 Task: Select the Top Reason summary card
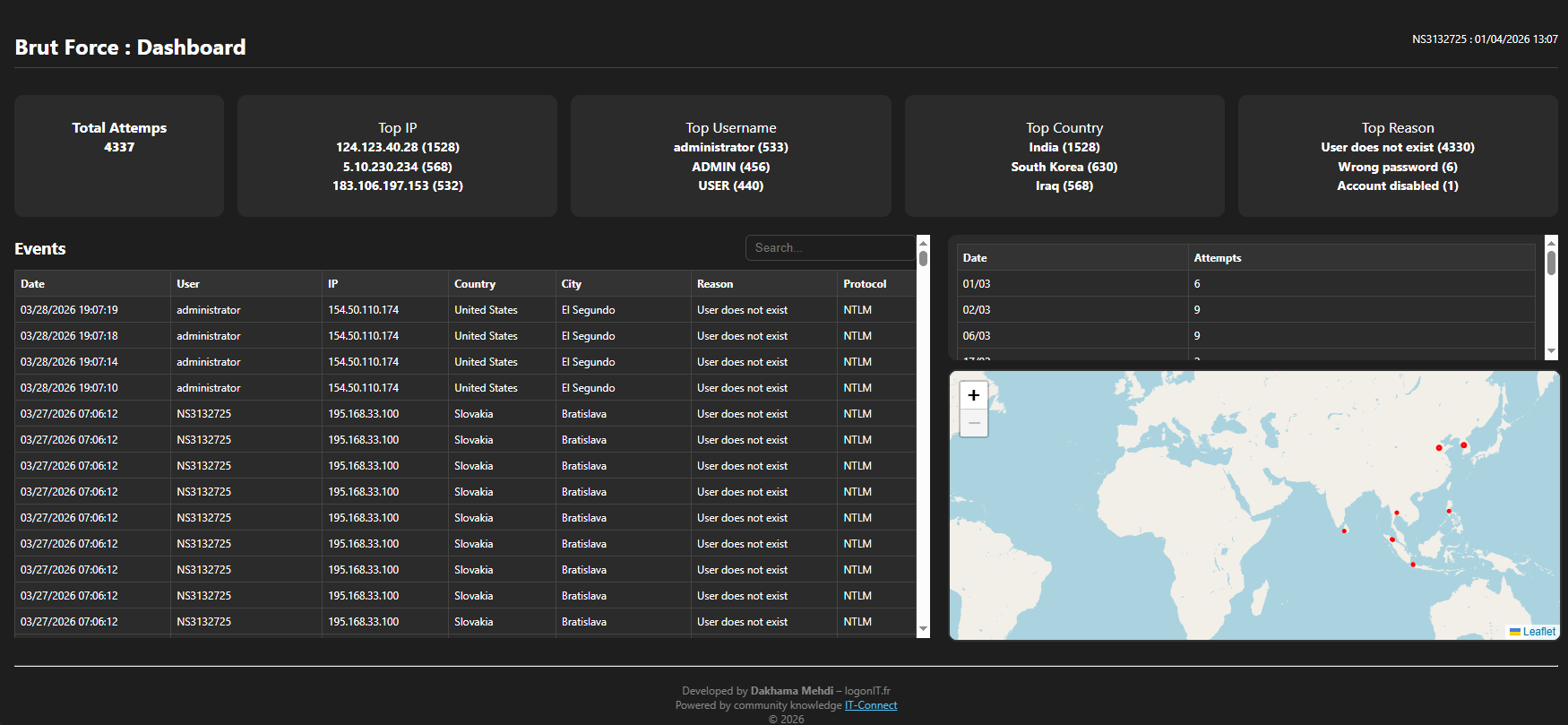click(1397, 156)
